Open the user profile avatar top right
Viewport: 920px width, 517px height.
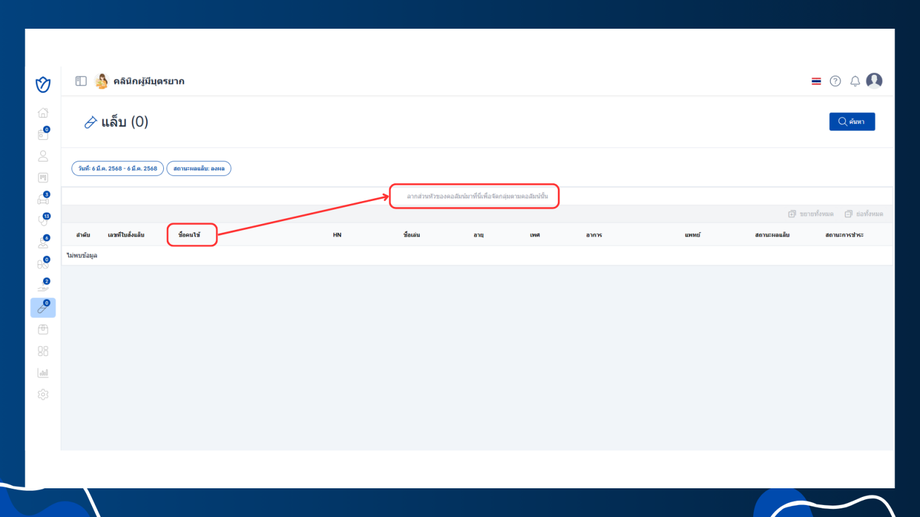874,80
